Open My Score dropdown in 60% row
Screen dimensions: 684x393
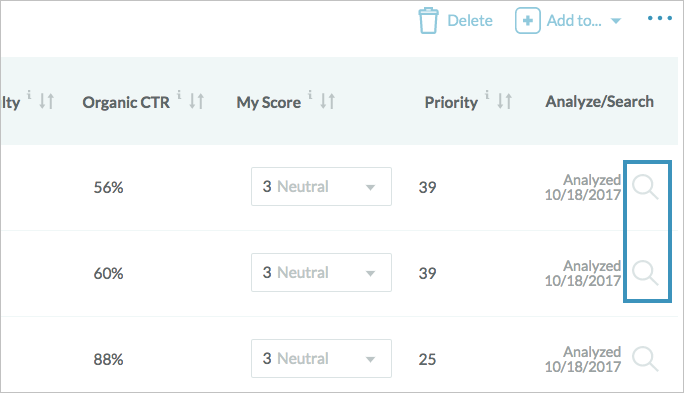pos(321,273)
